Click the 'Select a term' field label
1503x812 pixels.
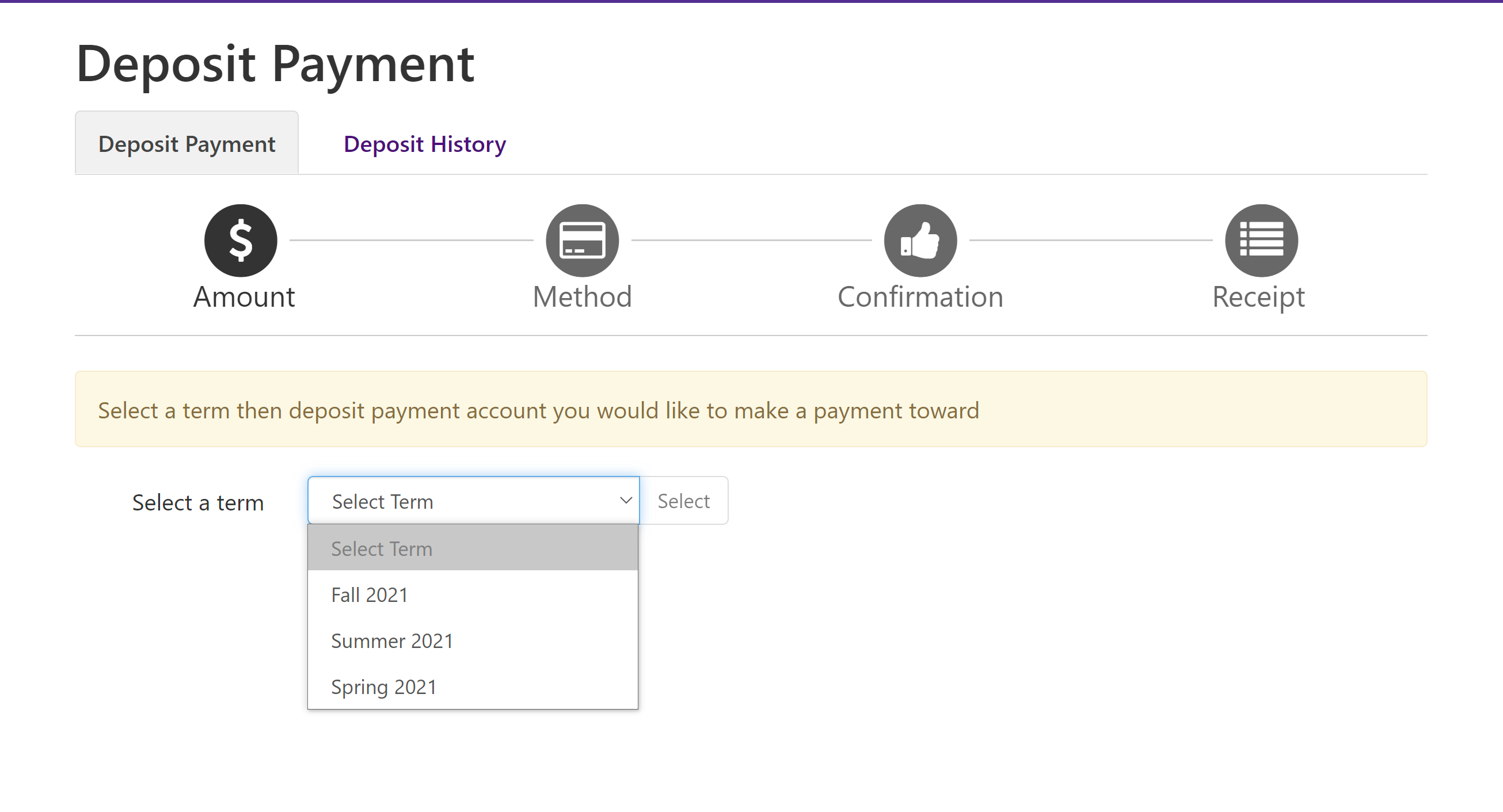click(198, 502)
